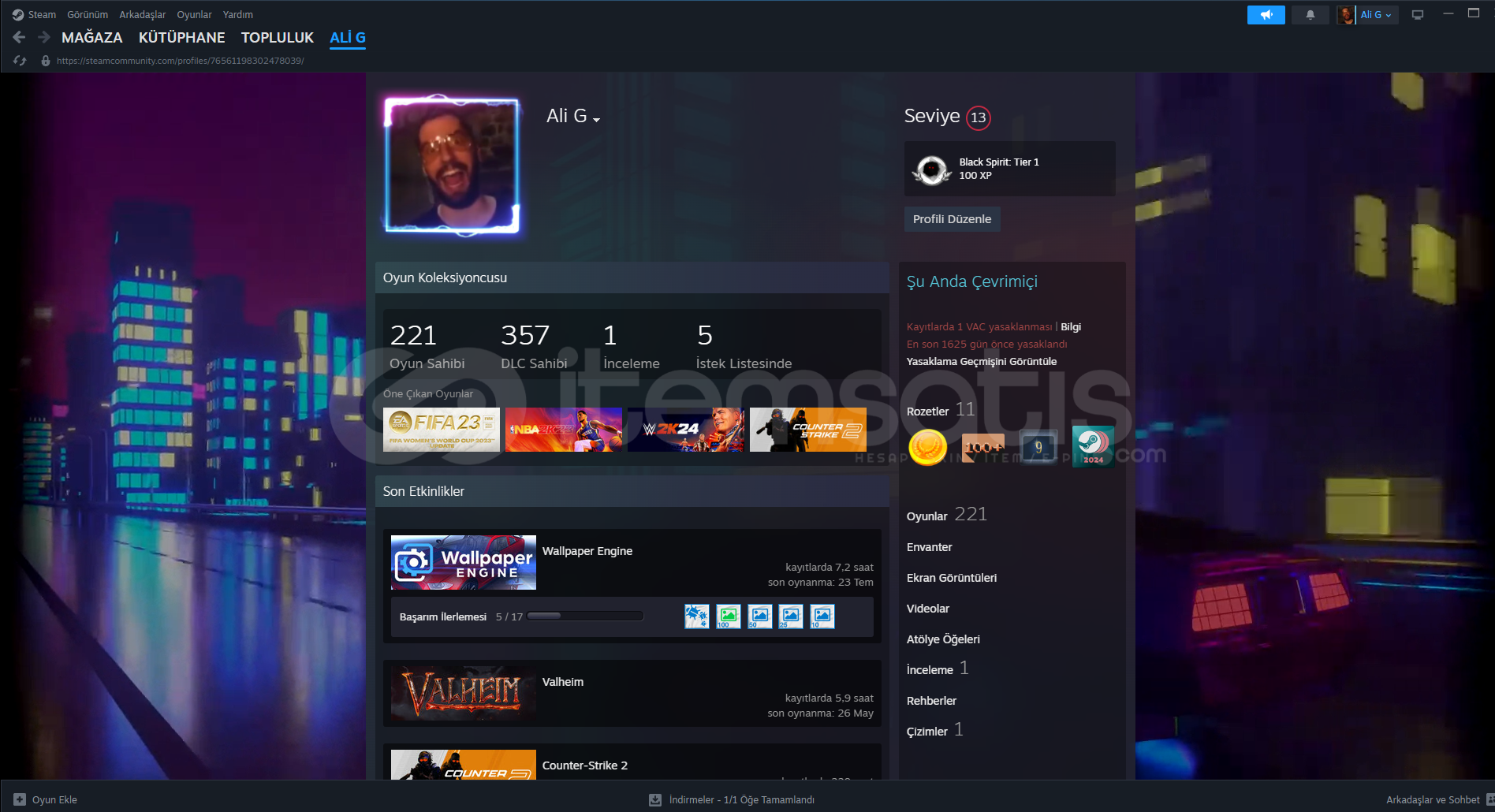Click the Valheim game image
The image size is (1495, 812).
point(464,694)
